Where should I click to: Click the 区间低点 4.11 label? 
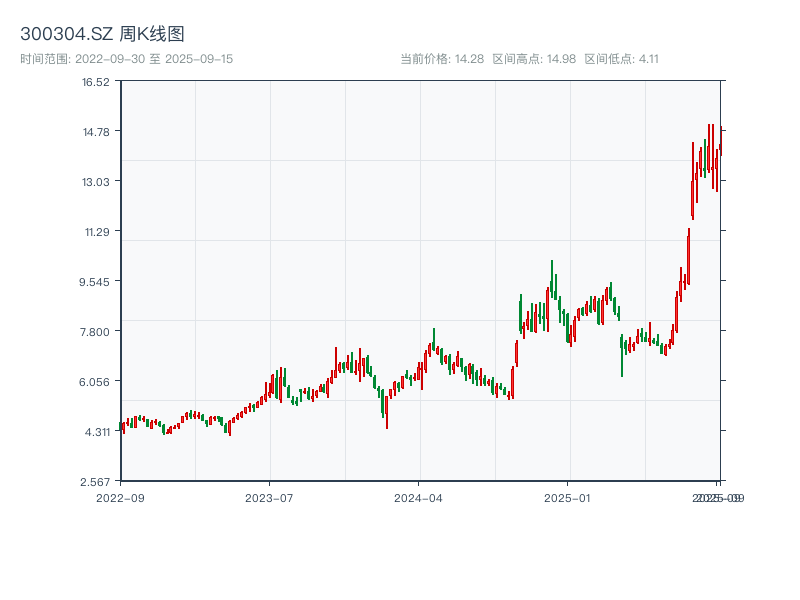click(621, 59)
